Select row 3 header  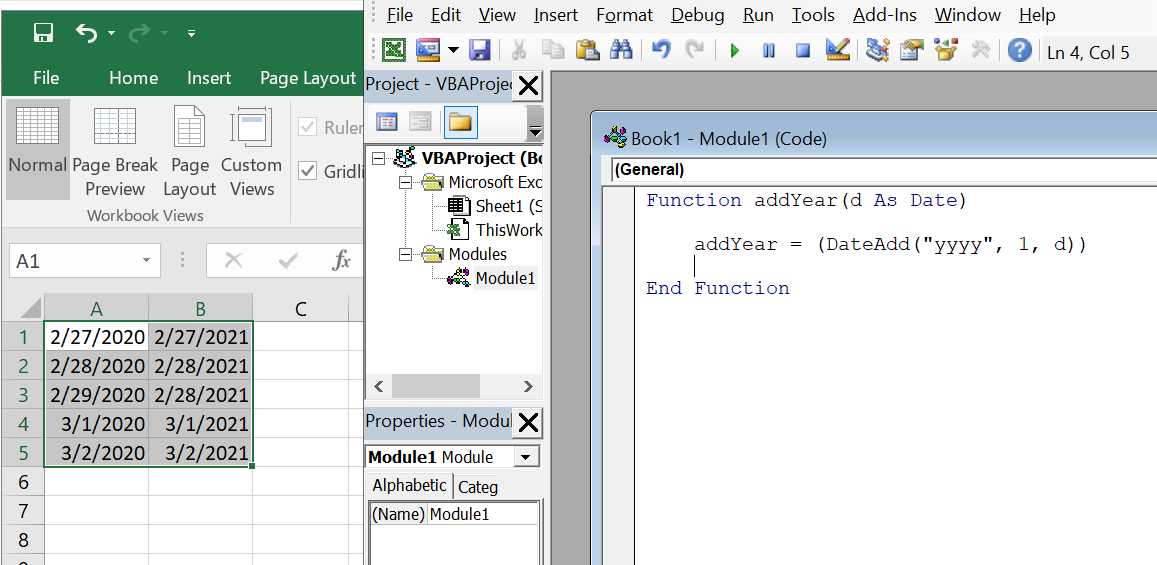click(23, 395)
